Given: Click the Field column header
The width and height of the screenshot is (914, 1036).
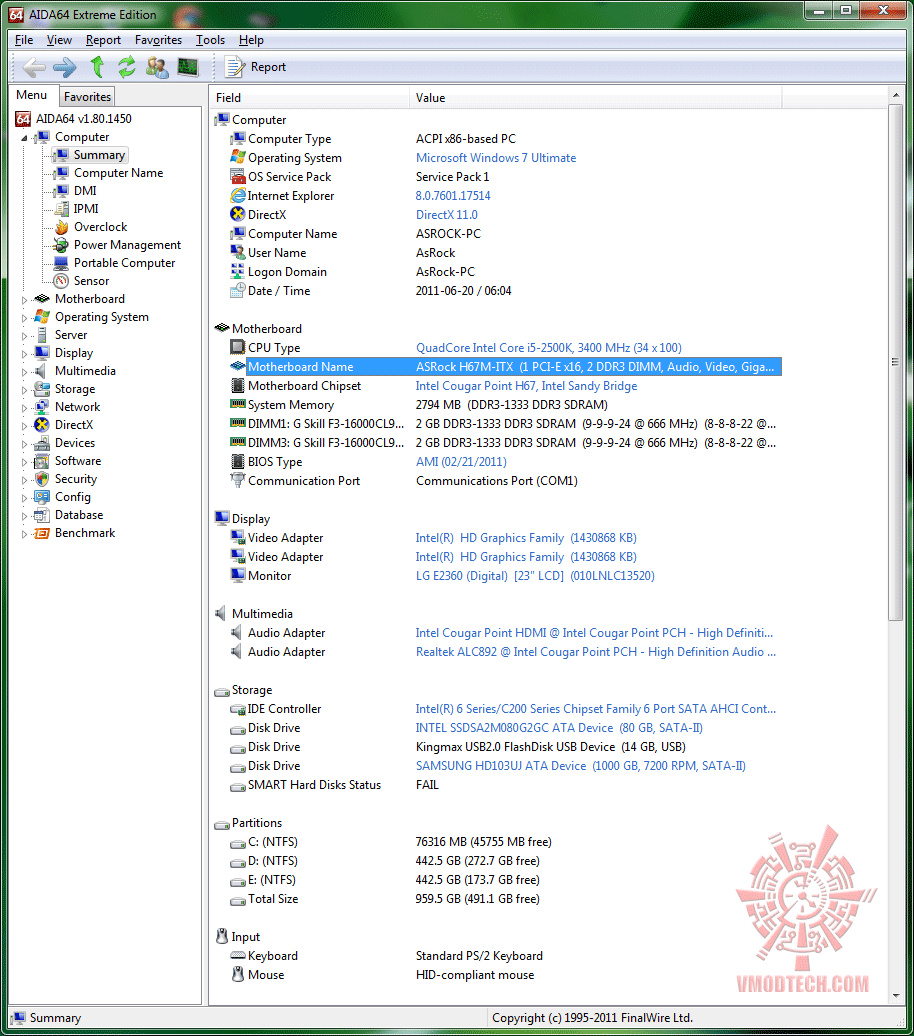Looking at the screenshot, I should pos(309,98).
